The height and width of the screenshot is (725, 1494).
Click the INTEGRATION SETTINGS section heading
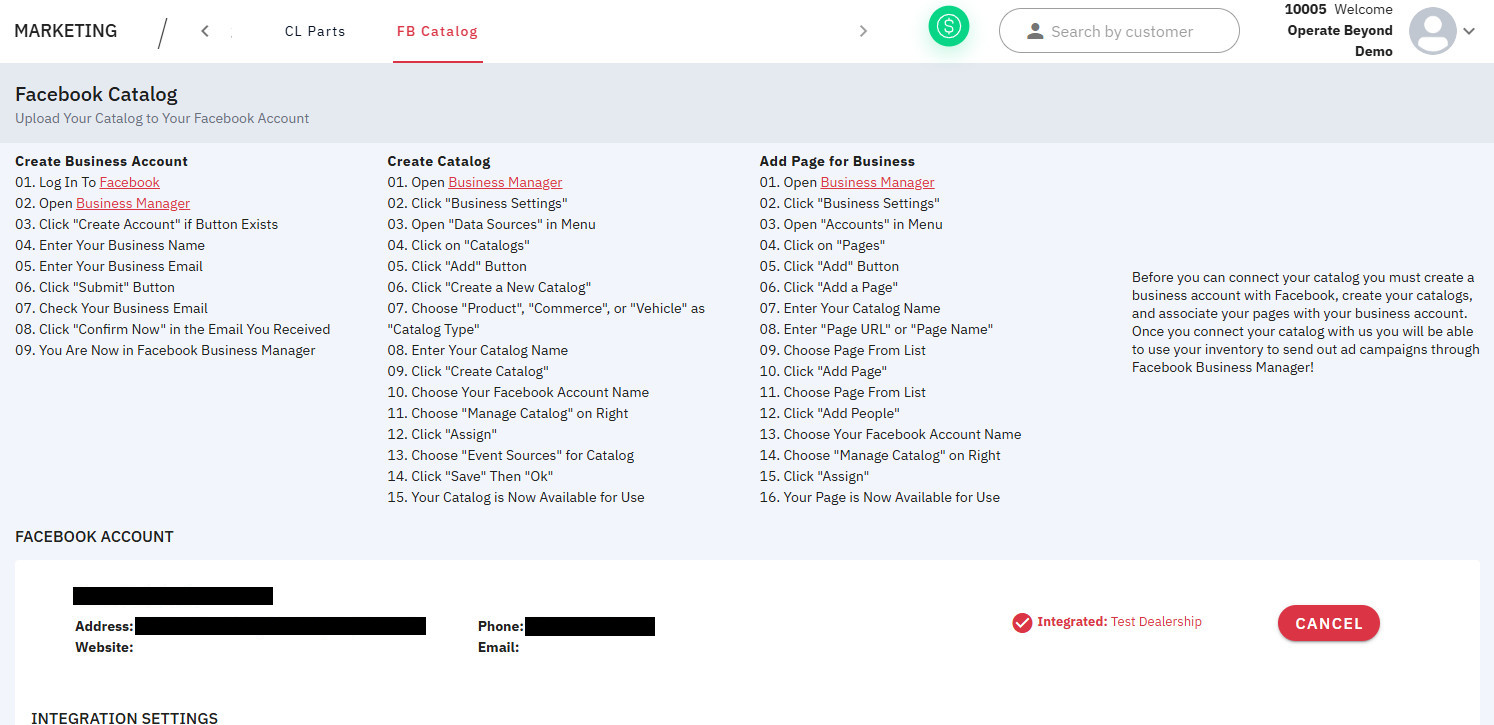coord(124,718)
